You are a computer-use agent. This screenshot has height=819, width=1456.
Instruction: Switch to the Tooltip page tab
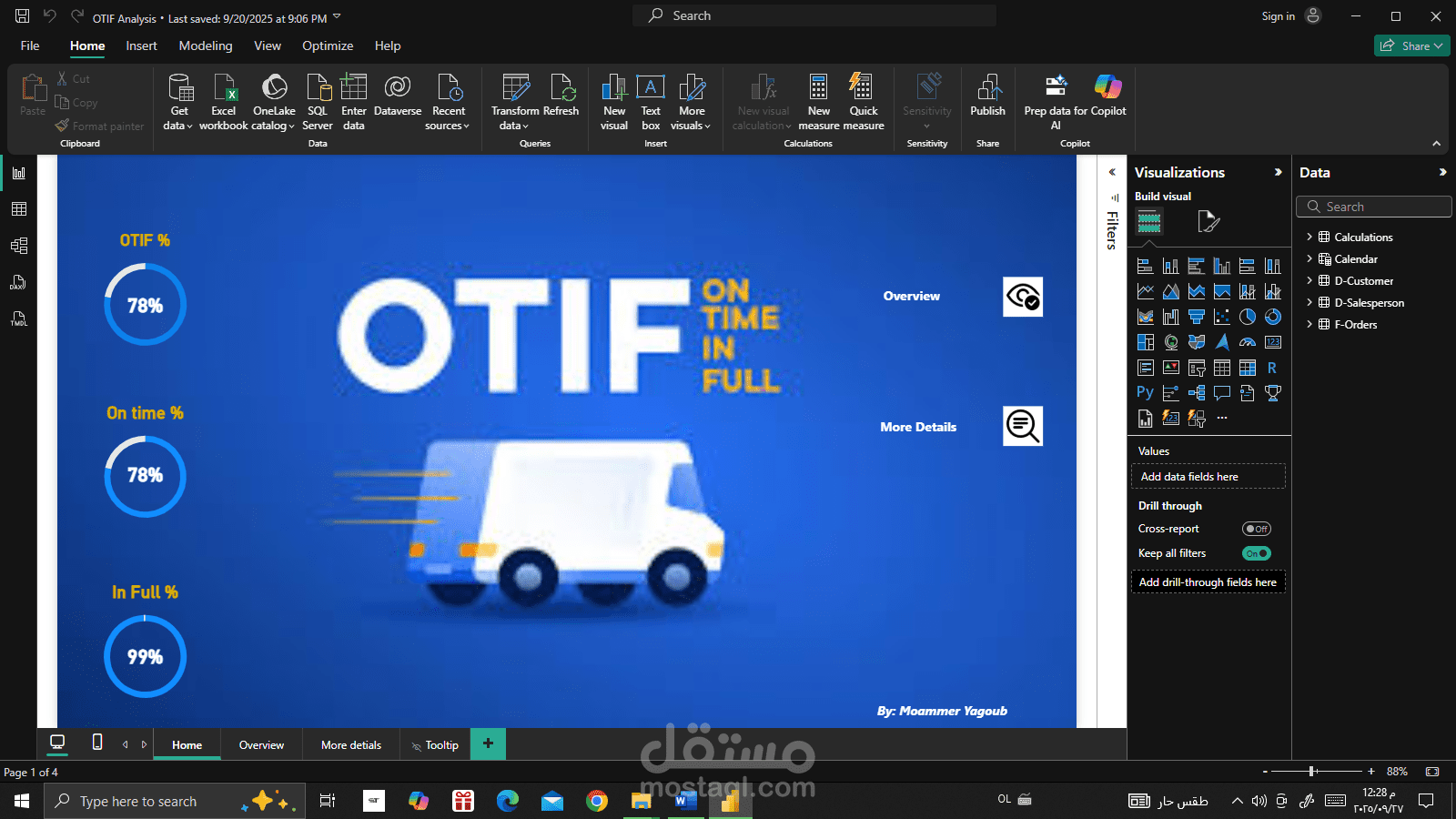(x=435, y=744)
